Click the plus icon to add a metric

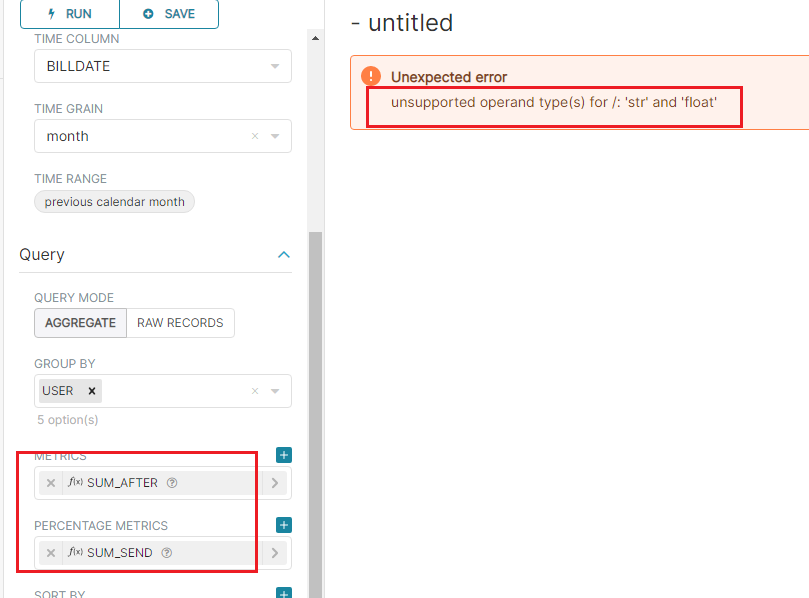click(283, 455)
